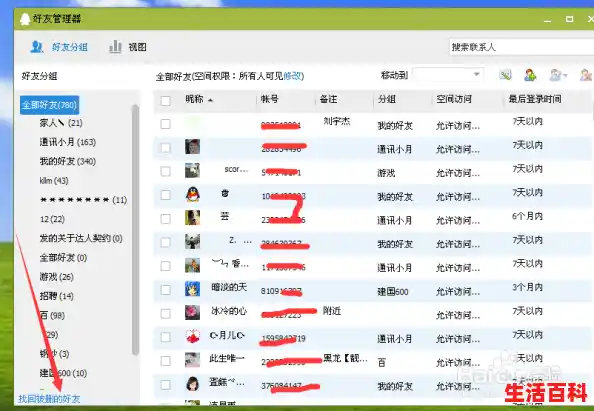Select the 全部好友 (0) group

[x=63, y=258]
